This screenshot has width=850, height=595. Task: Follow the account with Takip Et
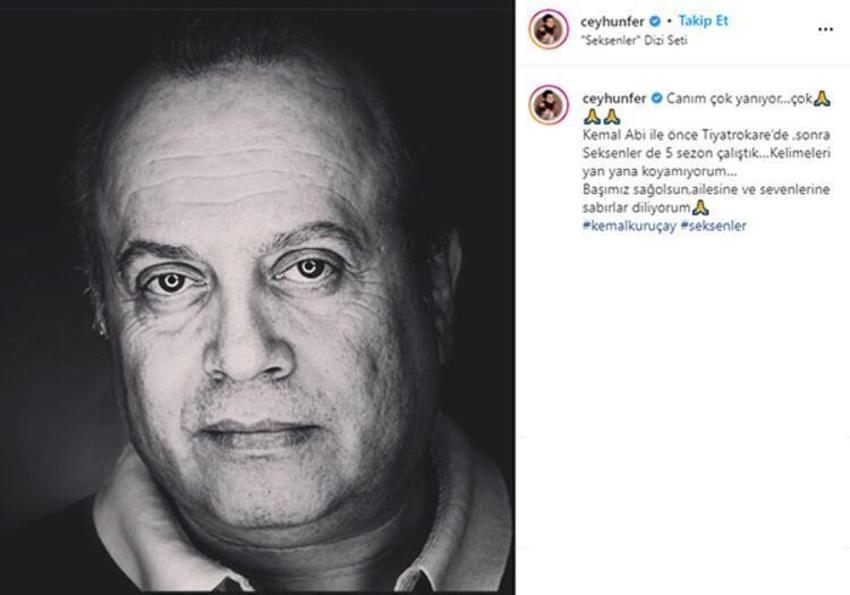pos(703,21)
